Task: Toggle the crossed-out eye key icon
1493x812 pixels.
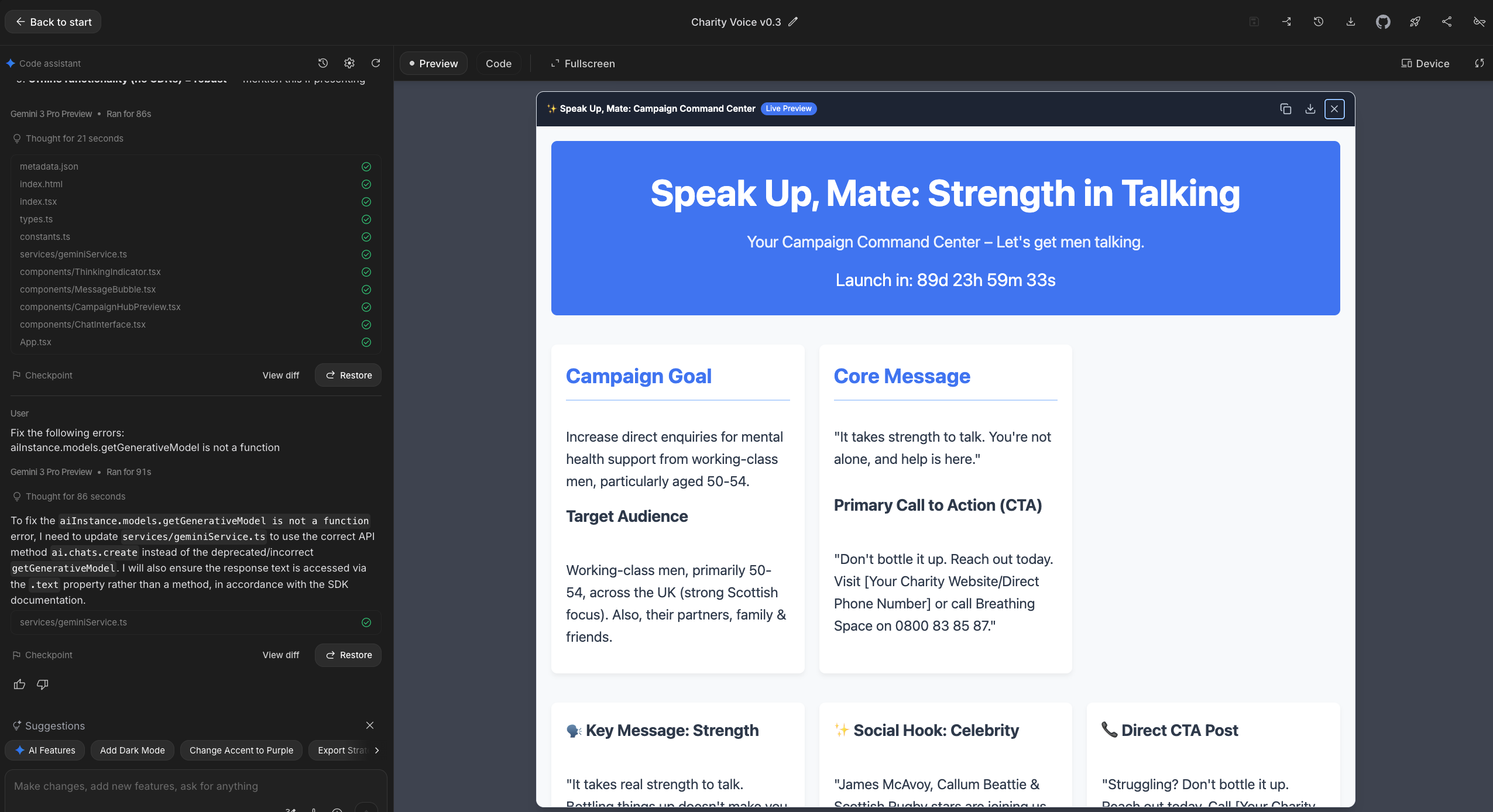Action: (x=1479, y=22)
